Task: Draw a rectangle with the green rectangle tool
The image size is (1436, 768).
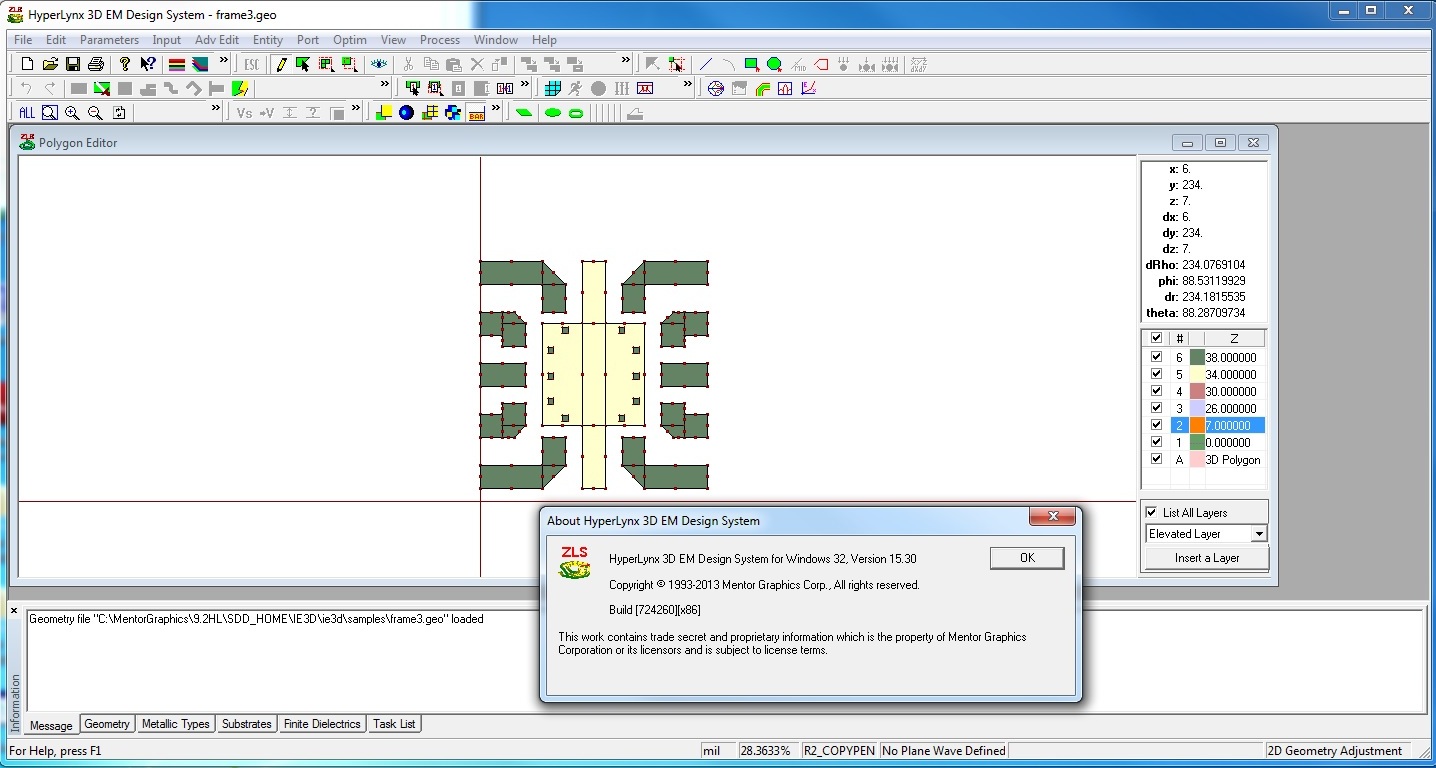Action: (x=751, y=64)
